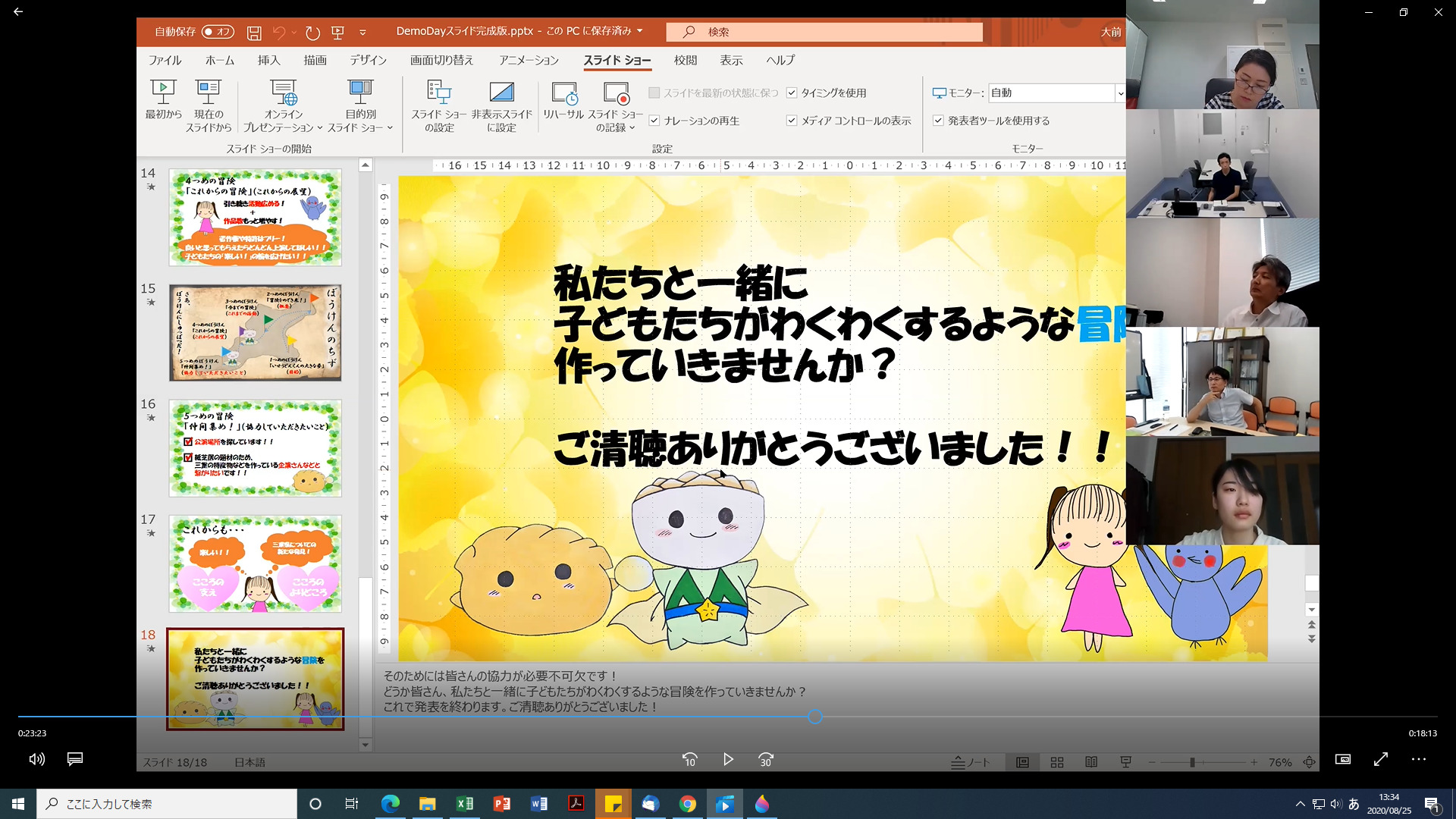Select slide 15 map thumbnail
1456x819 pixels.
pyautogui.click(x=255, y=333)
